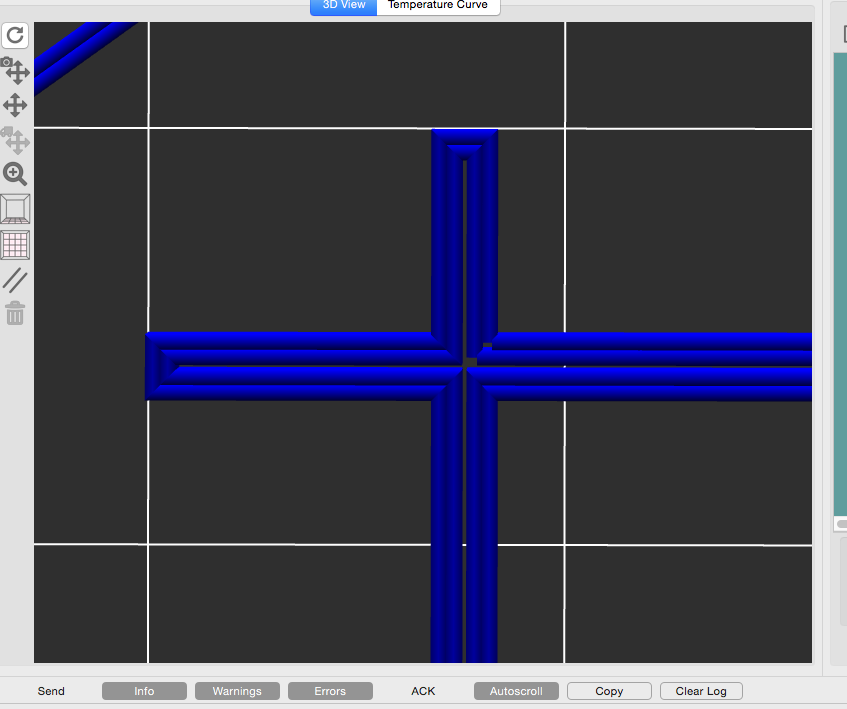Toggle the Send log filter
The width and height of the screenshot is (847, 709).
click(51, 691)
